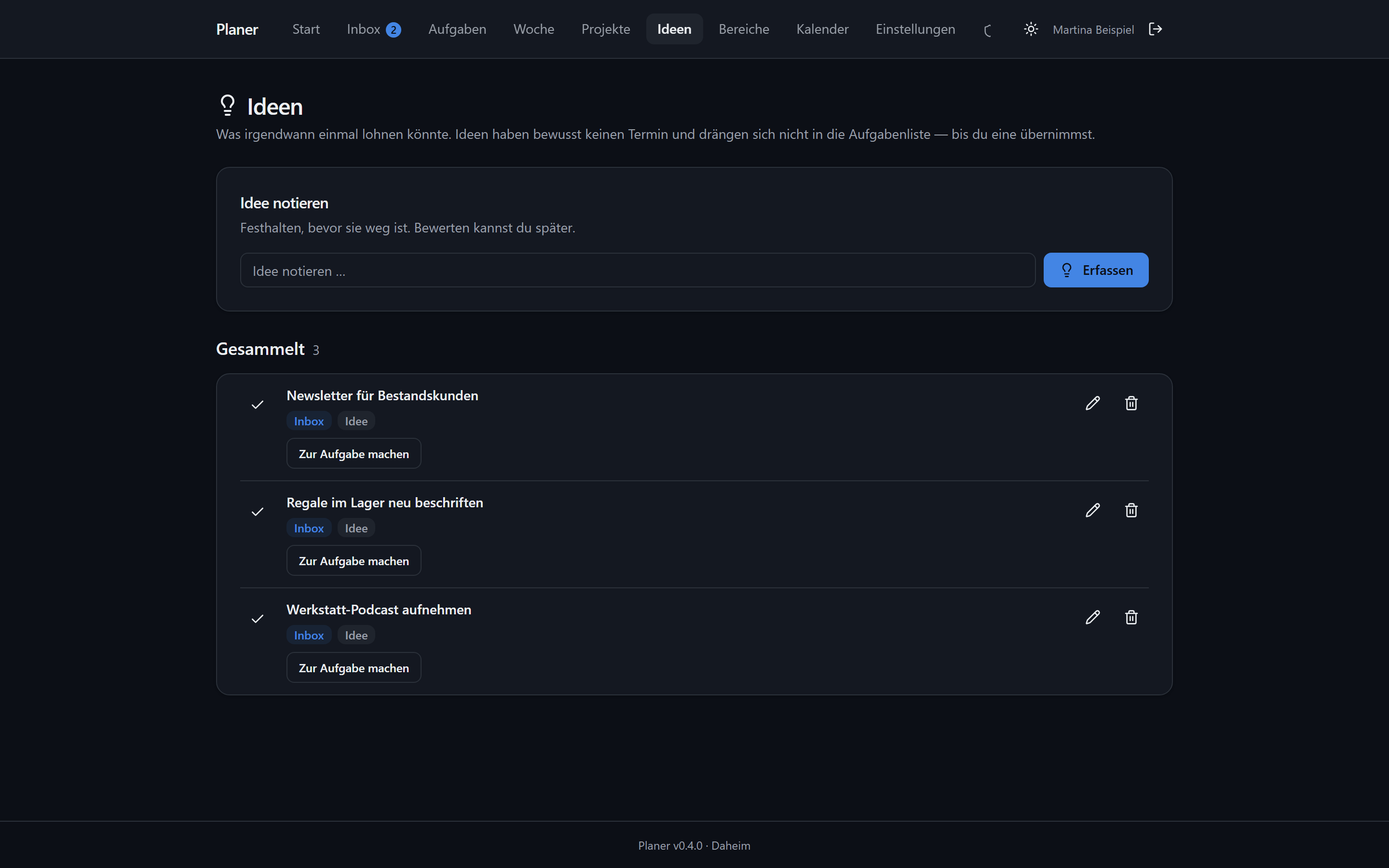This screenshot has height=868, width=1389.
Task: Click pencil icon for Regale im Lager
Action: pyautogui.click(x=1092, y=510)
